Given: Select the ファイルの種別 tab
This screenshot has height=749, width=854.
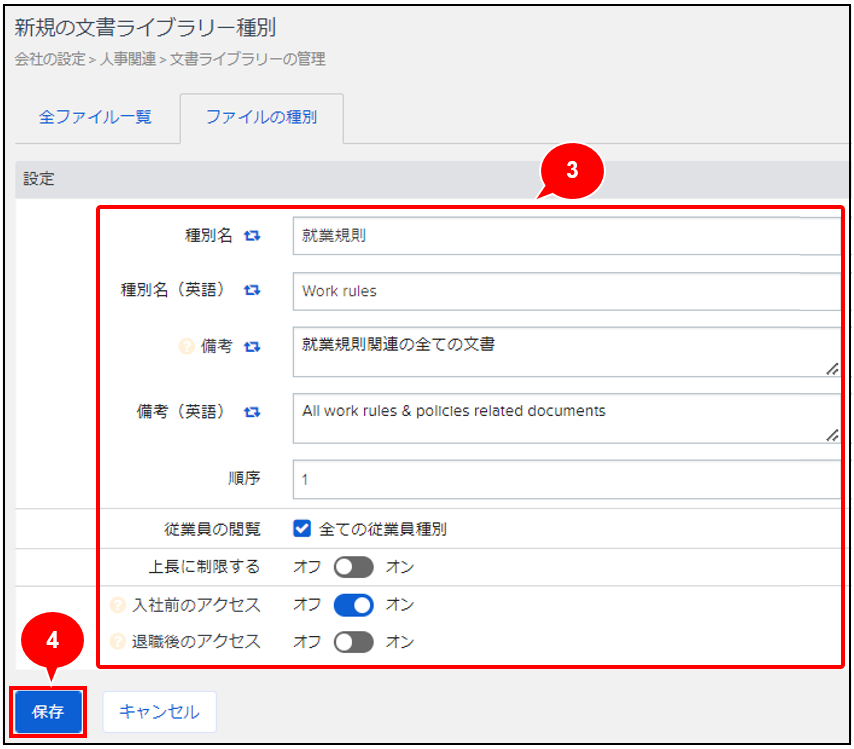Looking at the screenshot, I should [261, 117].
